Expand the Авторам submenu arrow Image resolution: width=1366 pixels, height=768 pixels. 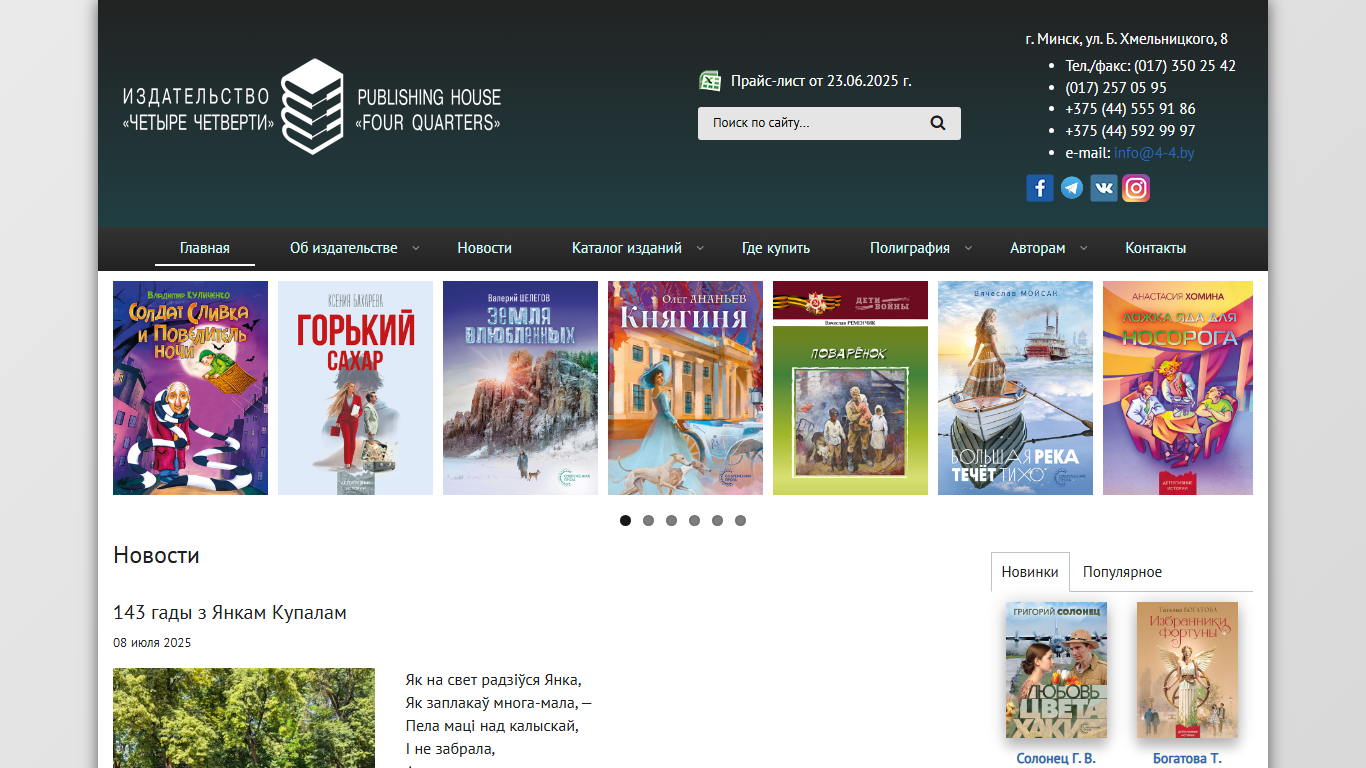click(x=1083, y=248)
